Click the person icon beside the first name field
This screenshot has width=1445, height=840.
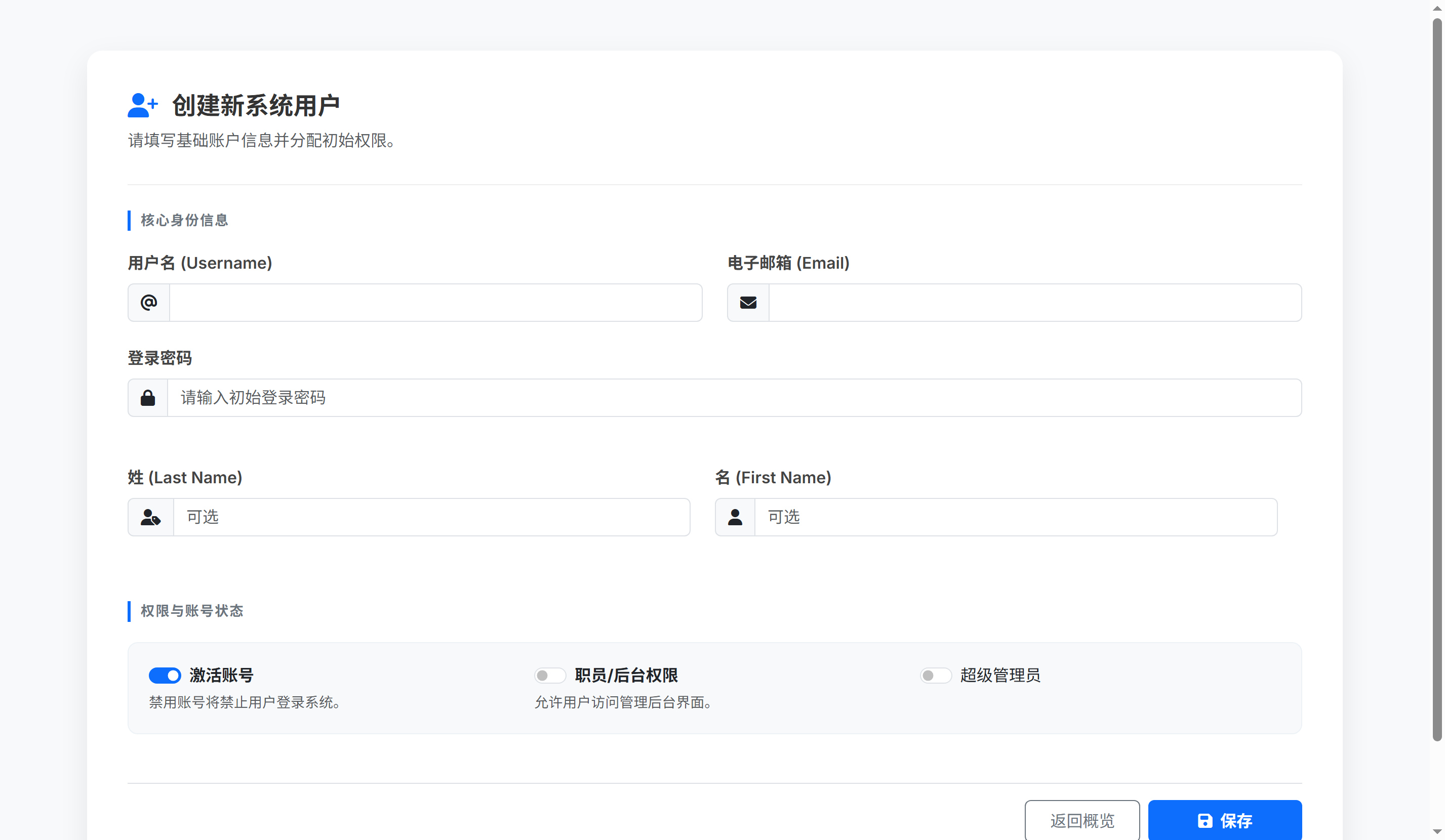click(x=735, y=517)
